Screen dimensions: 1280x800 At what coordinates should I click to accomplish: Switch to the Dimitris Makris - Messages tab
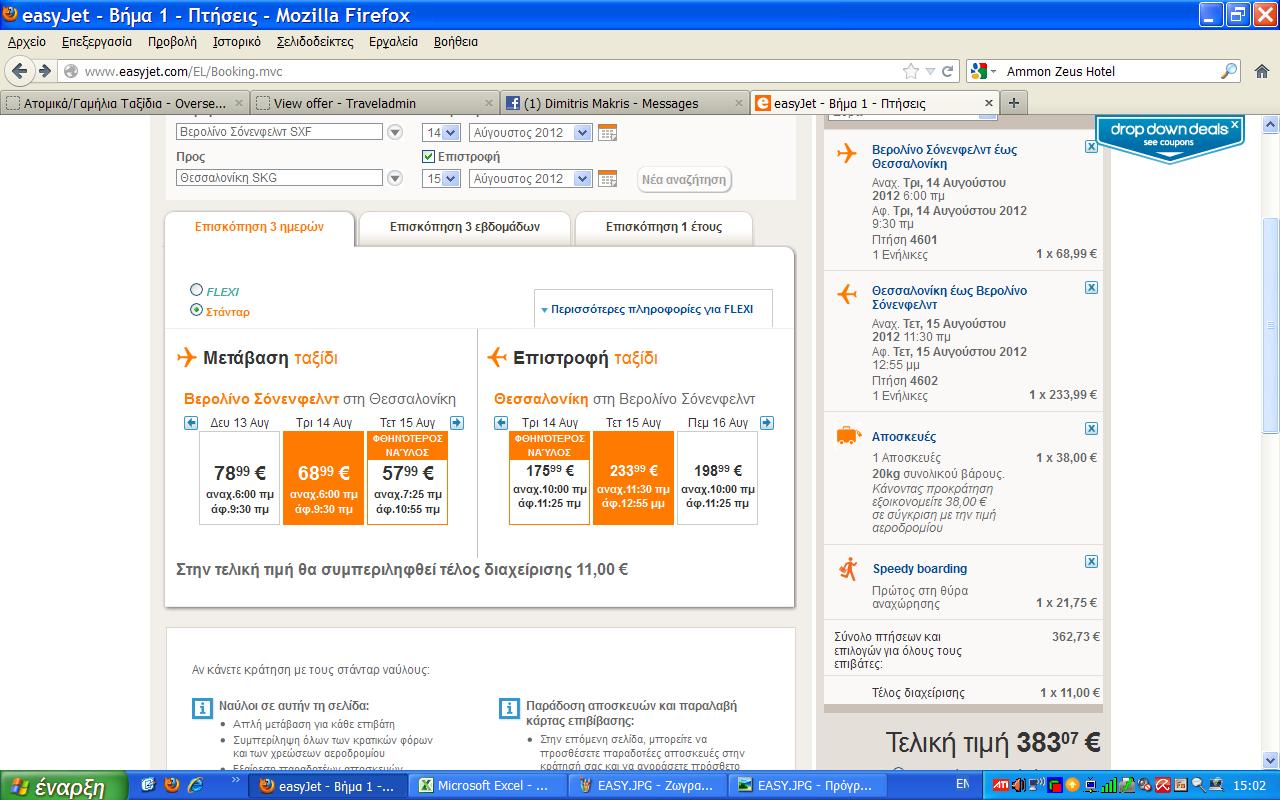pyautogui.click(x=624, y=103)
